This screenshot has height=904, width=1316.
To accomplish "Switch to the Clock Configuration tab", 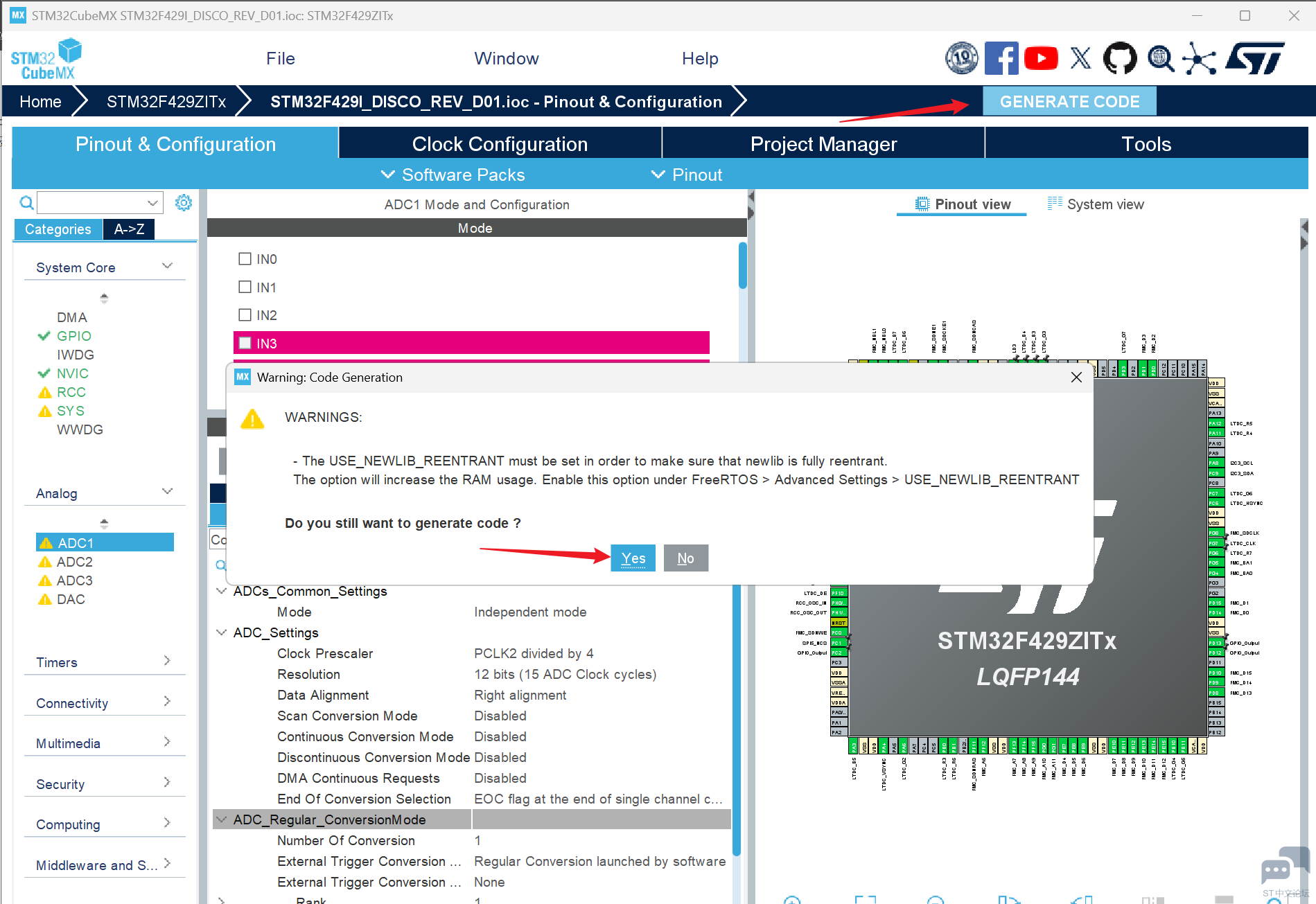I will tap(500, 144).
